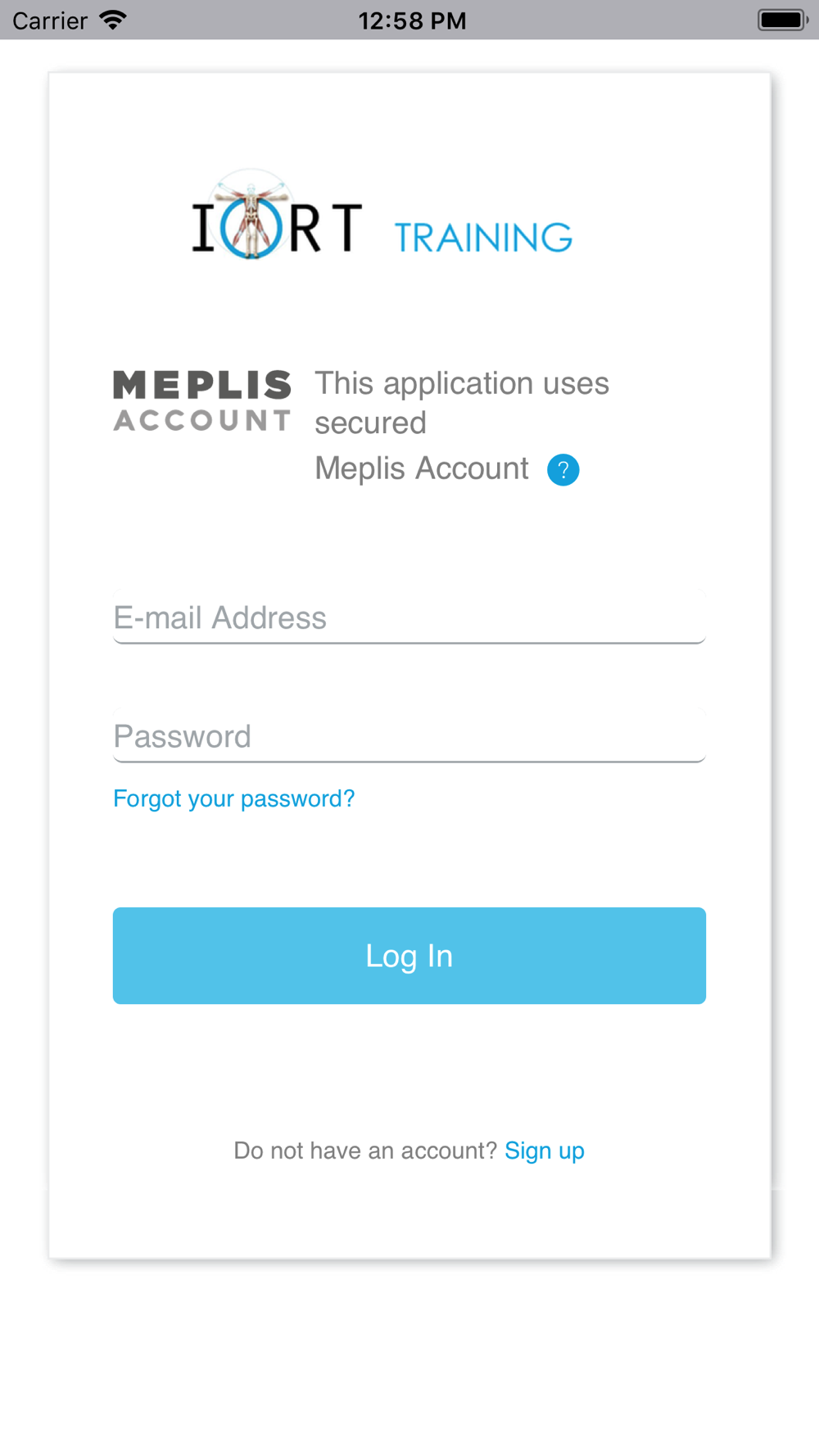The width and height of the screenshot is (819, 1456).
Task: Focus the Password field
Action: (x=409, y=736)
